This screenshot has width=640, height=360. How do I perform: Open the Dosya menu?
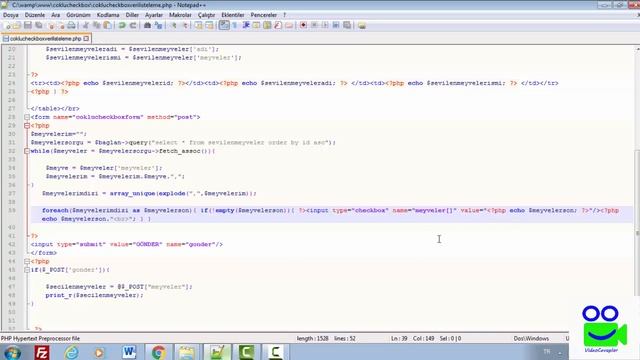pos(11,15)
